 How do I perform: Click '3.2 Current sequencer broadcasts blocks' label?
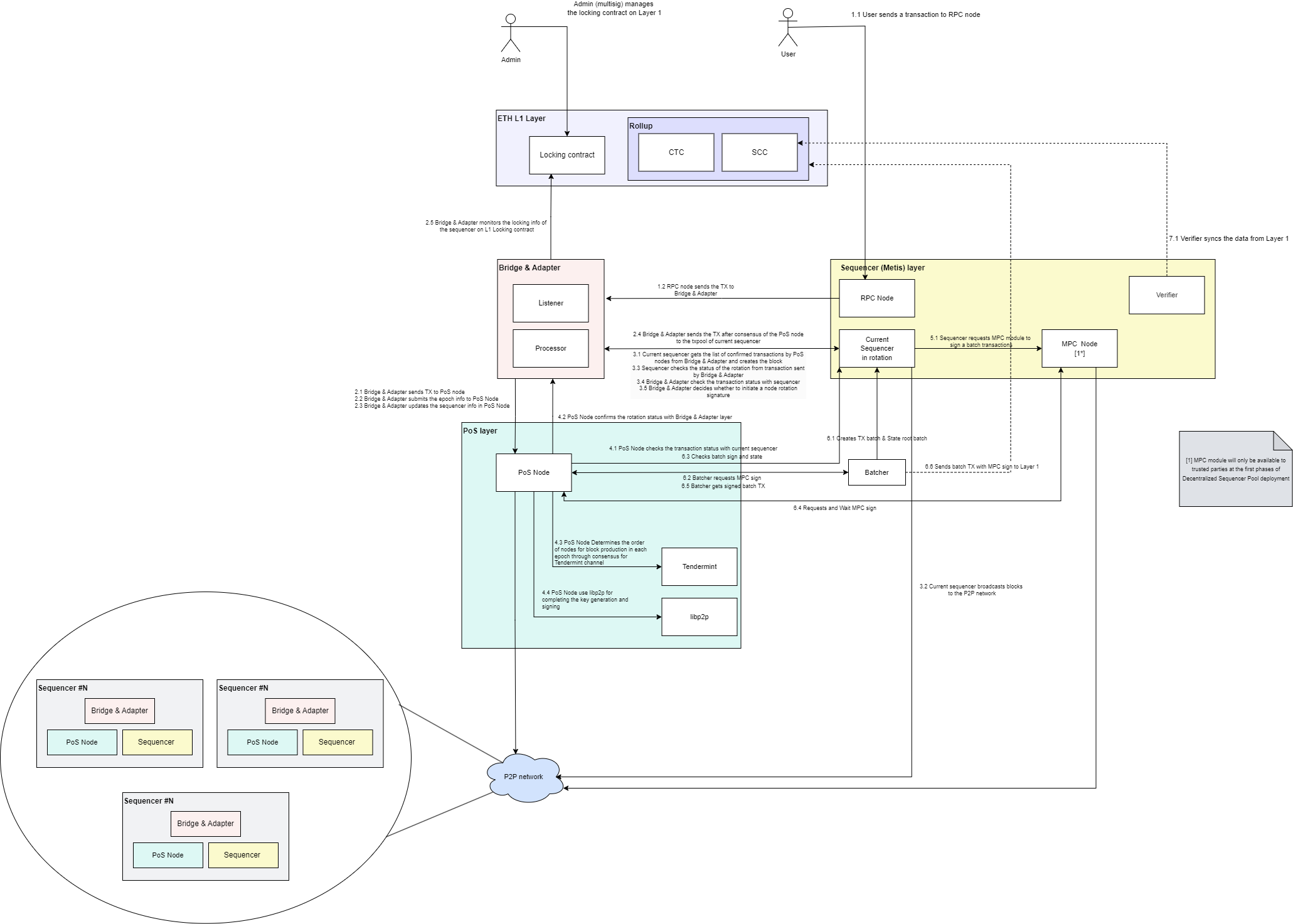pyautogui.click(x=971, y=590)
